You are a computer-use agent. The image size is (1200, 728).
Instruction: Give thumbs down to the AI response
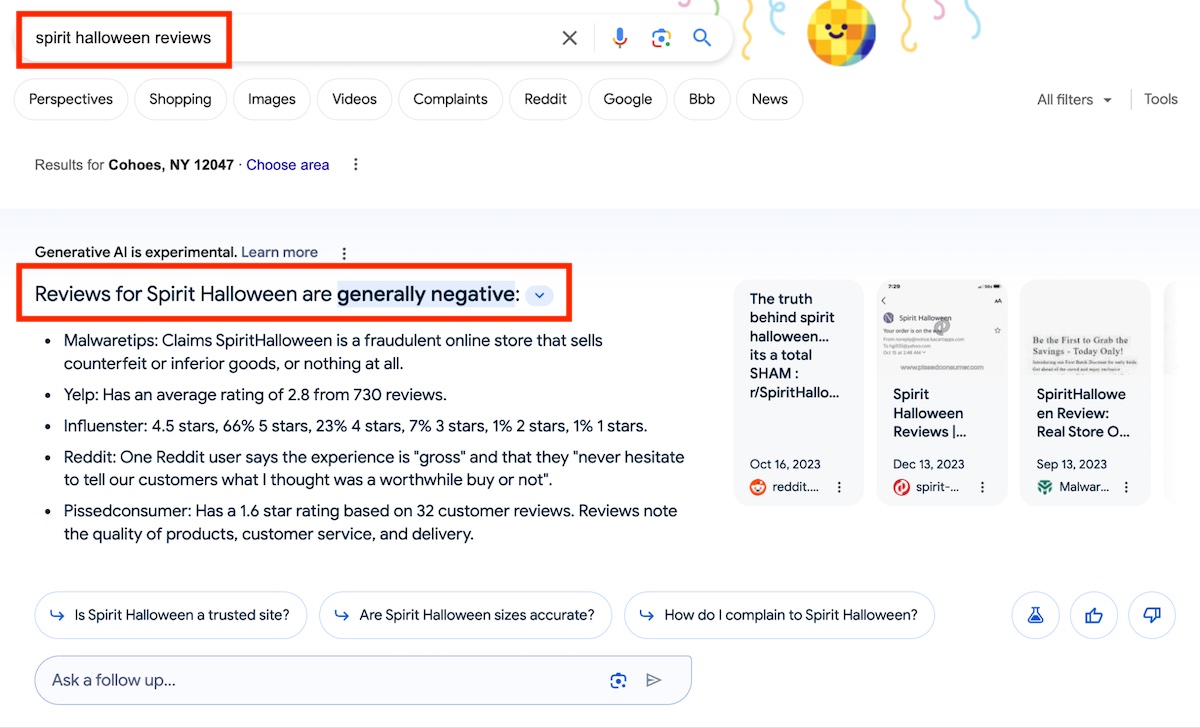pyautogui.click(x=1151, y=615)
